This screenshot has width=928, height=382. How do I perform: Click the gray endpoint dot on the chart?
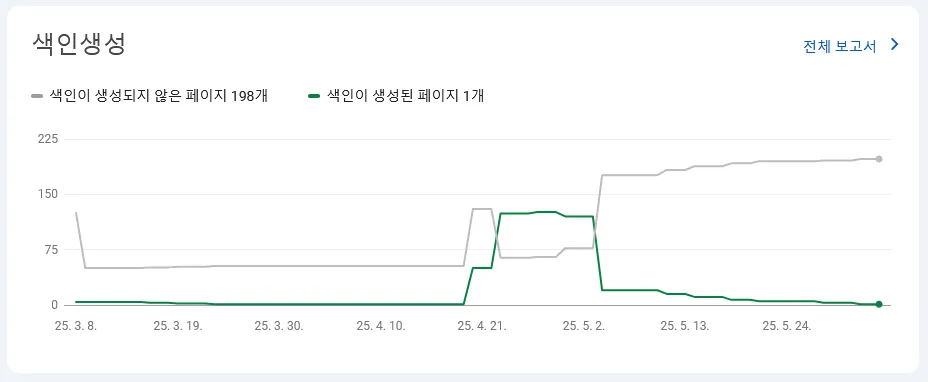(x=879, y=159)
